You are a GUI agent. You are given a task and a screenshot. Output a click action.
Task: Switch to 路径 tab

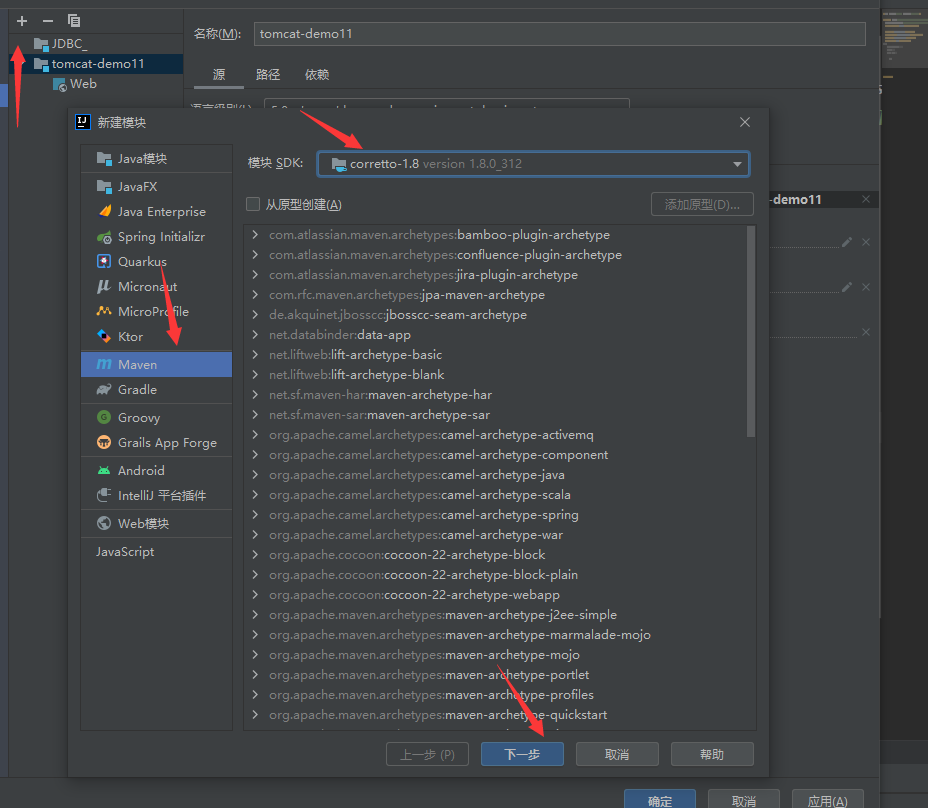click(x=268, y=75)
